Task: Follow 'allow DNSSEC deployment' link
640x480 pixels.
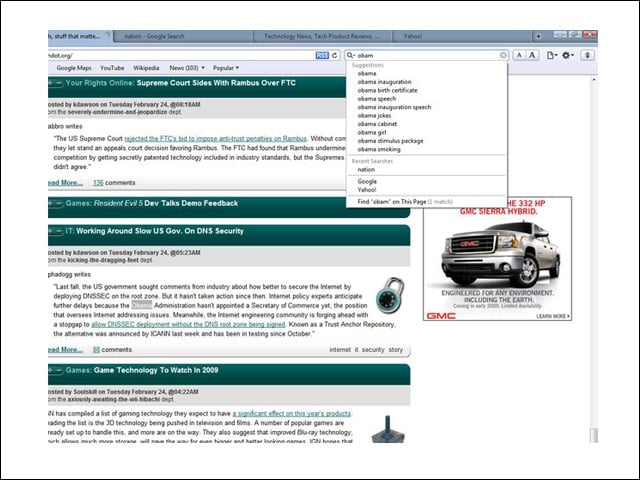Action: (188, 324)
